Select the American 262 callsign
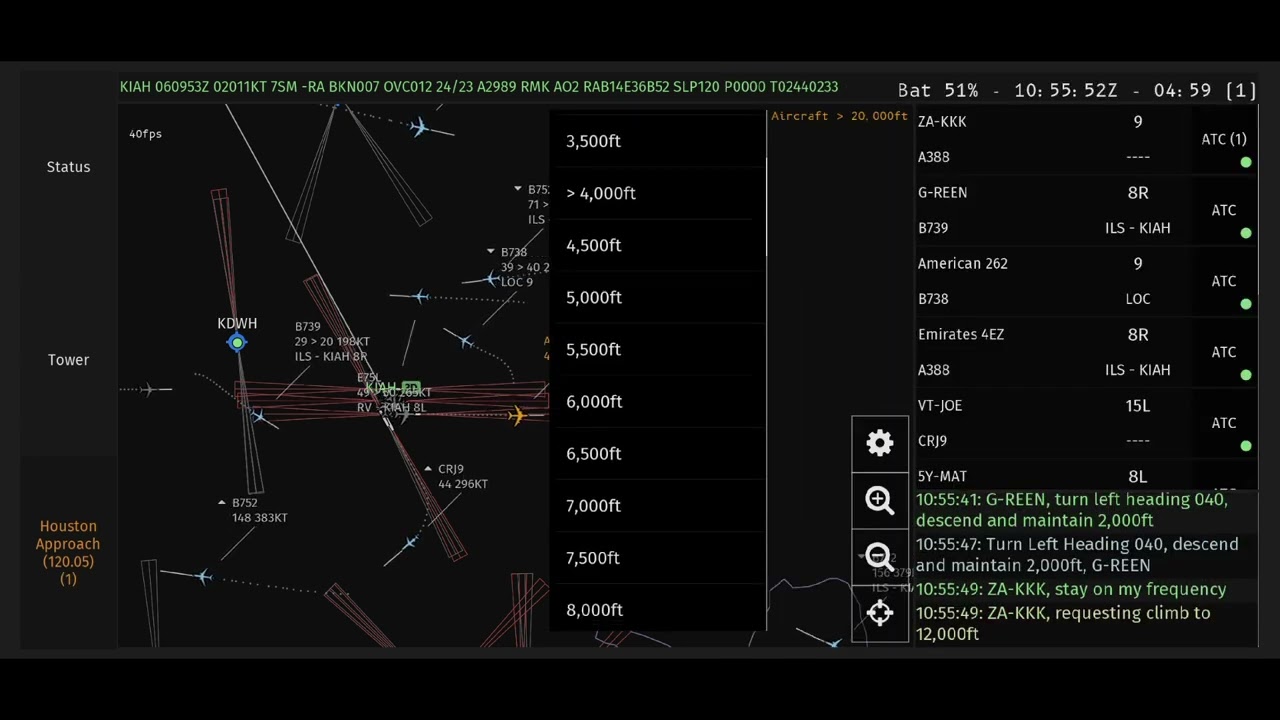Image resolution: width=1280 pixels, height=720 pixels. [x=963, y=264]
